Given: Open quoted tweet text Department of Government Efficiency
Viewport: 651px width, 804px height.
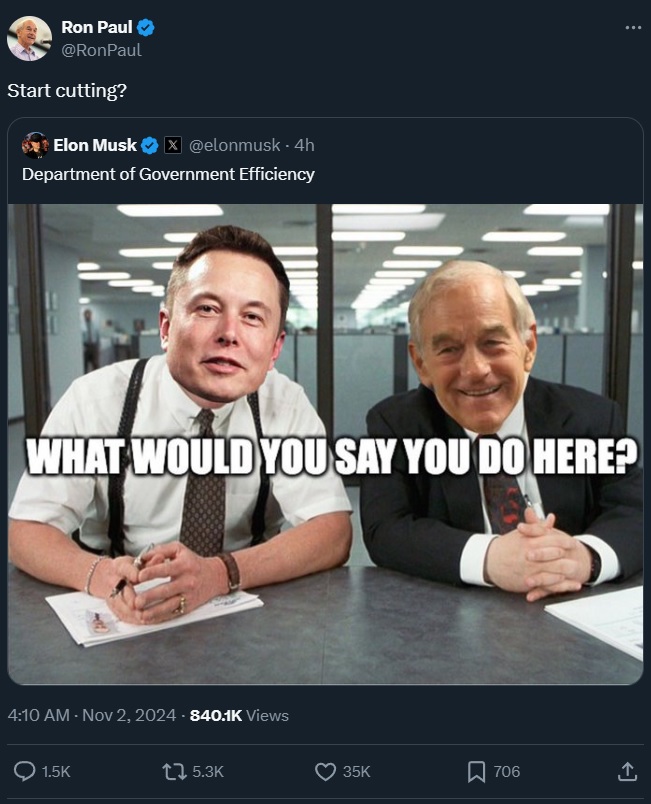Looking at the screenshot, I should (x=168, y=174).
